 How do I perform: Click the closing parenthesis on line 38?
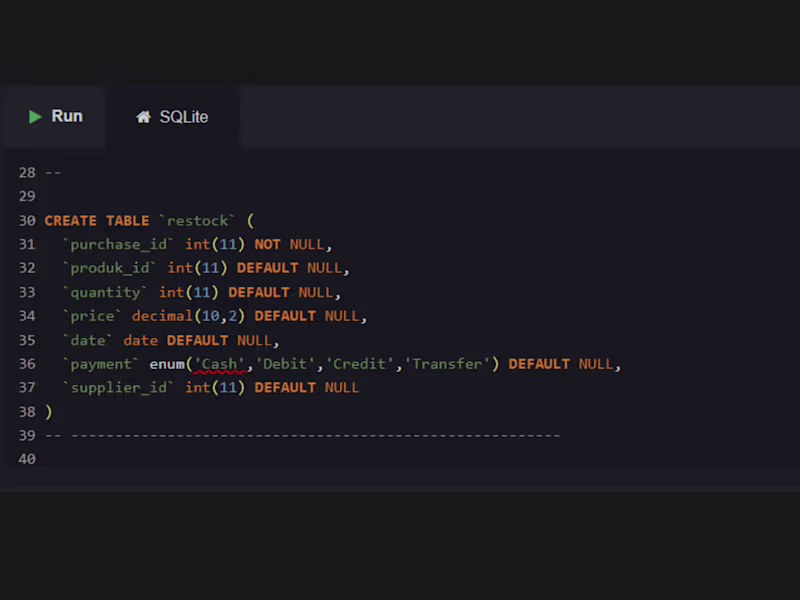pos(48,412)
